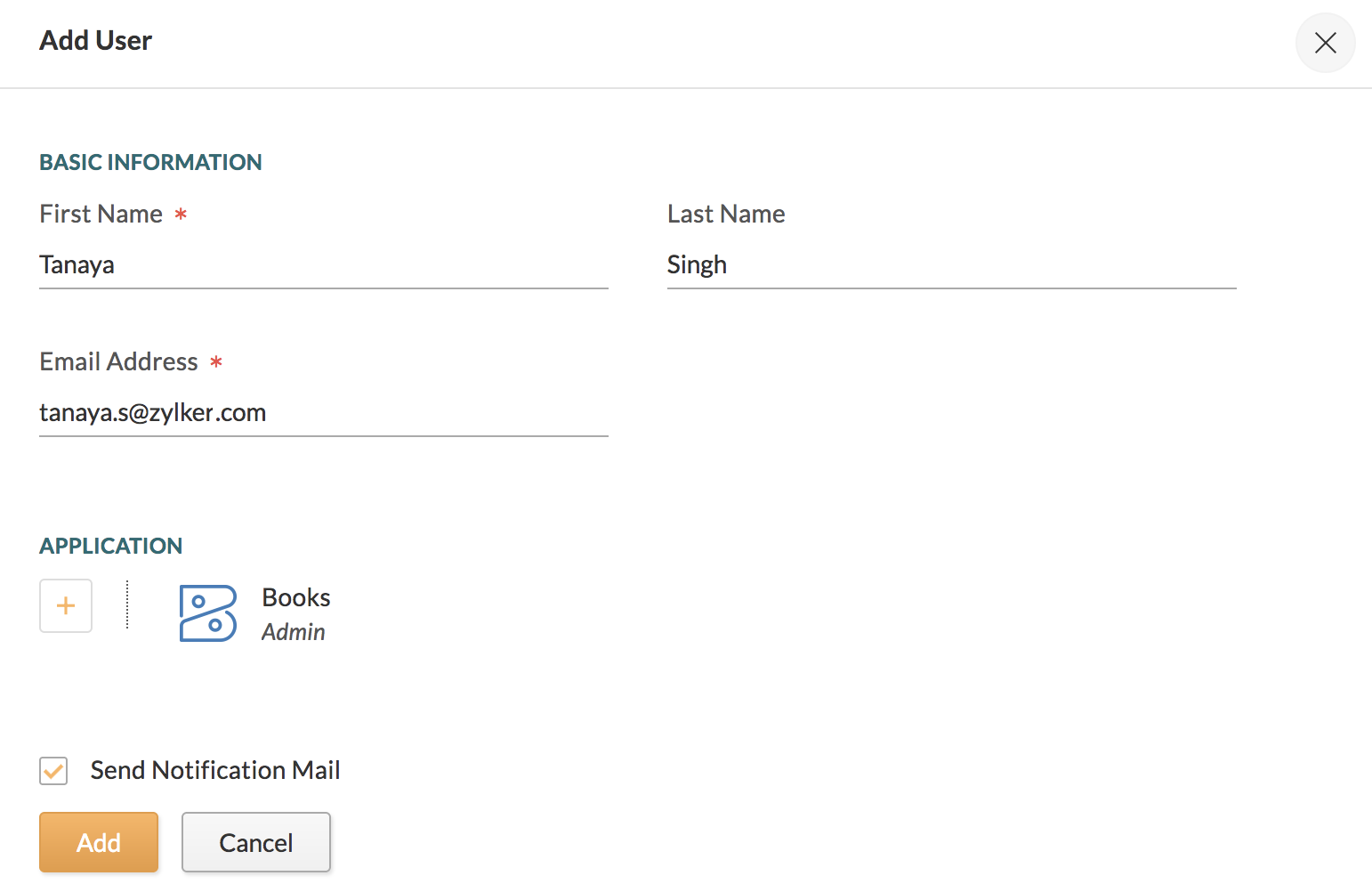Uncheck the Send Notification Mail checkbox
Screen dimensions: 1372x892
coord(53,771)
